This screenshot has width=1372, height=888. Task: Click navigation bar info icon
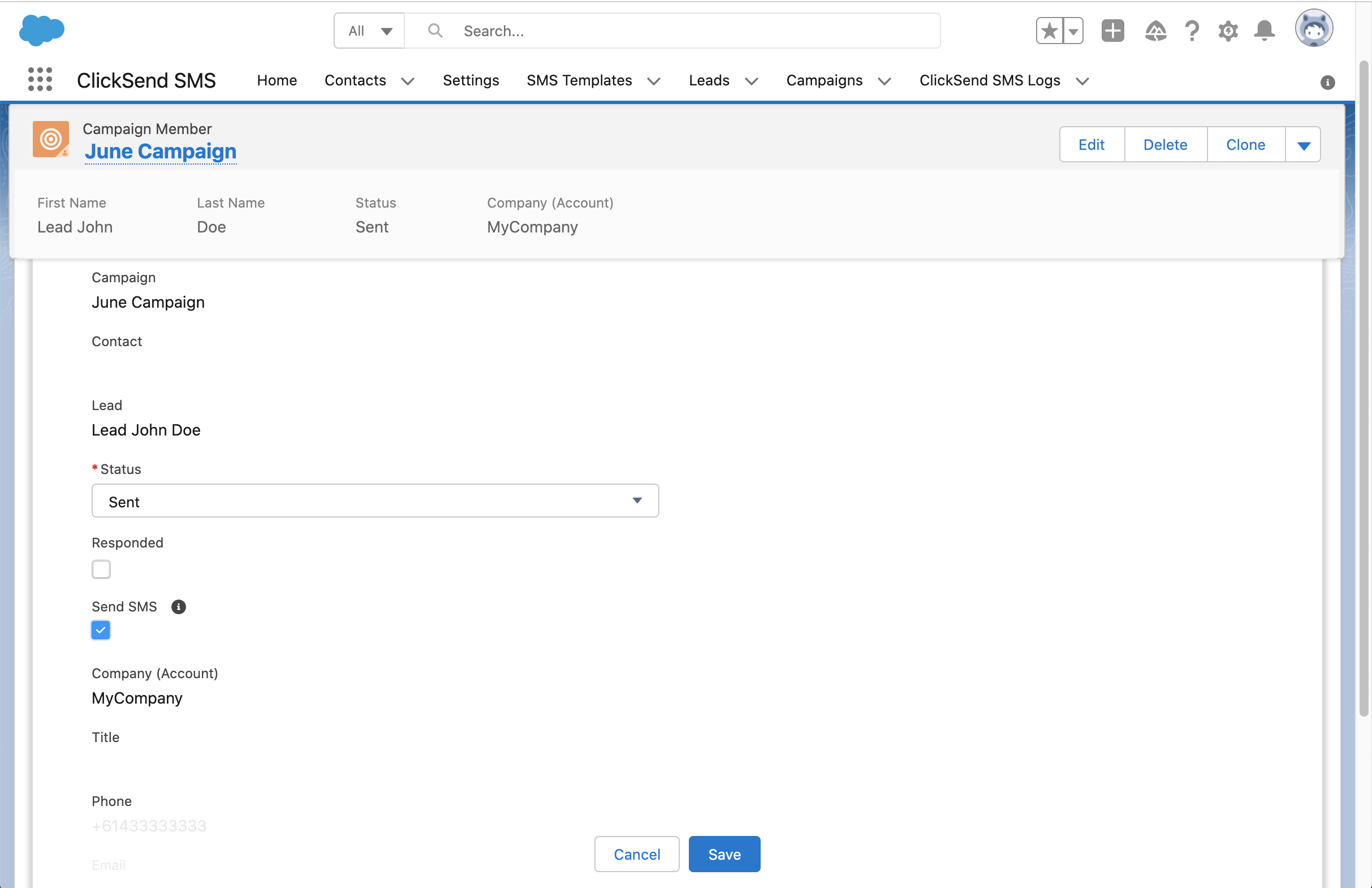[x=1328, y=83]
